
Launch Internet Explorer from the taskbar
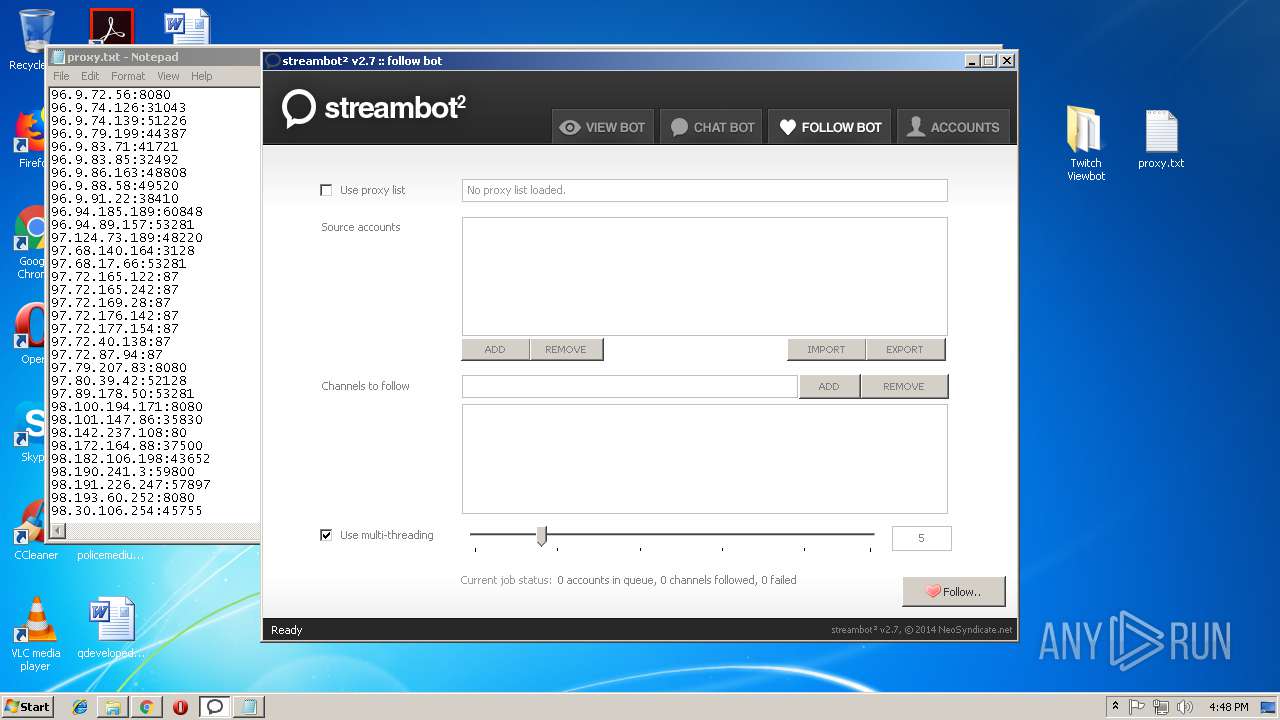(x=80, y=707)
